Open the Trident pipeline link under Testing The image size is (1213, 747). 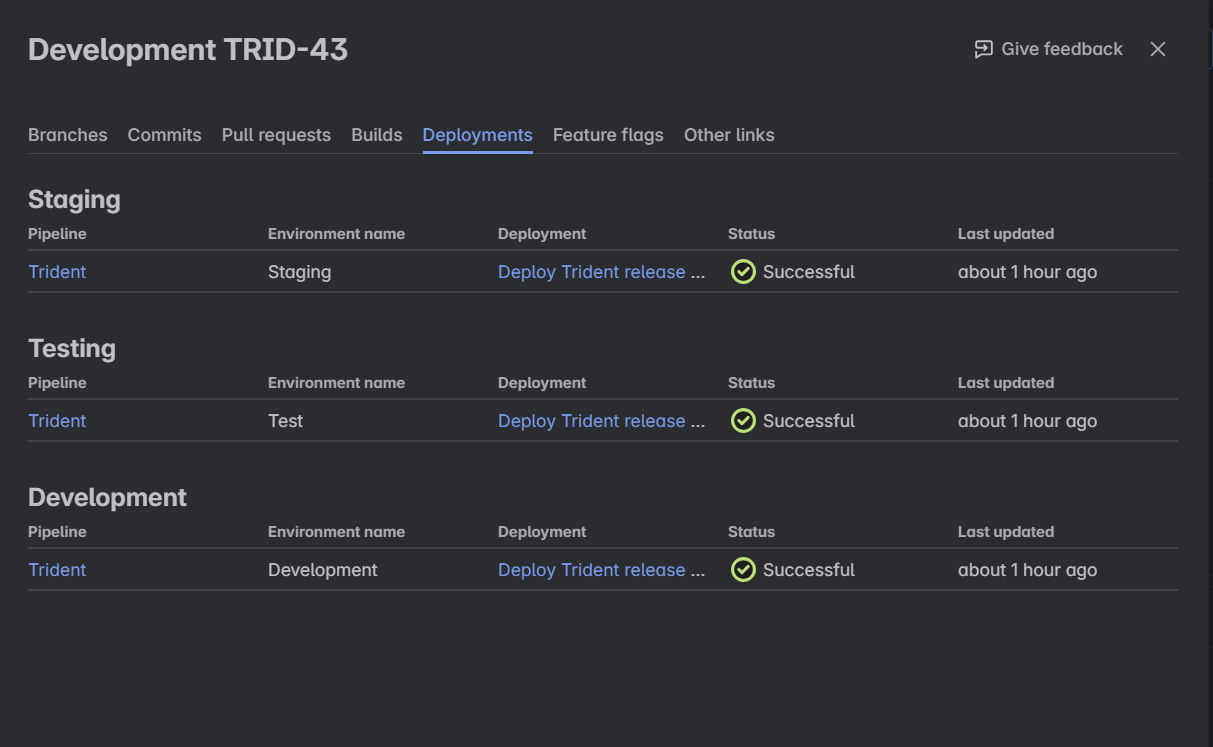57,420
